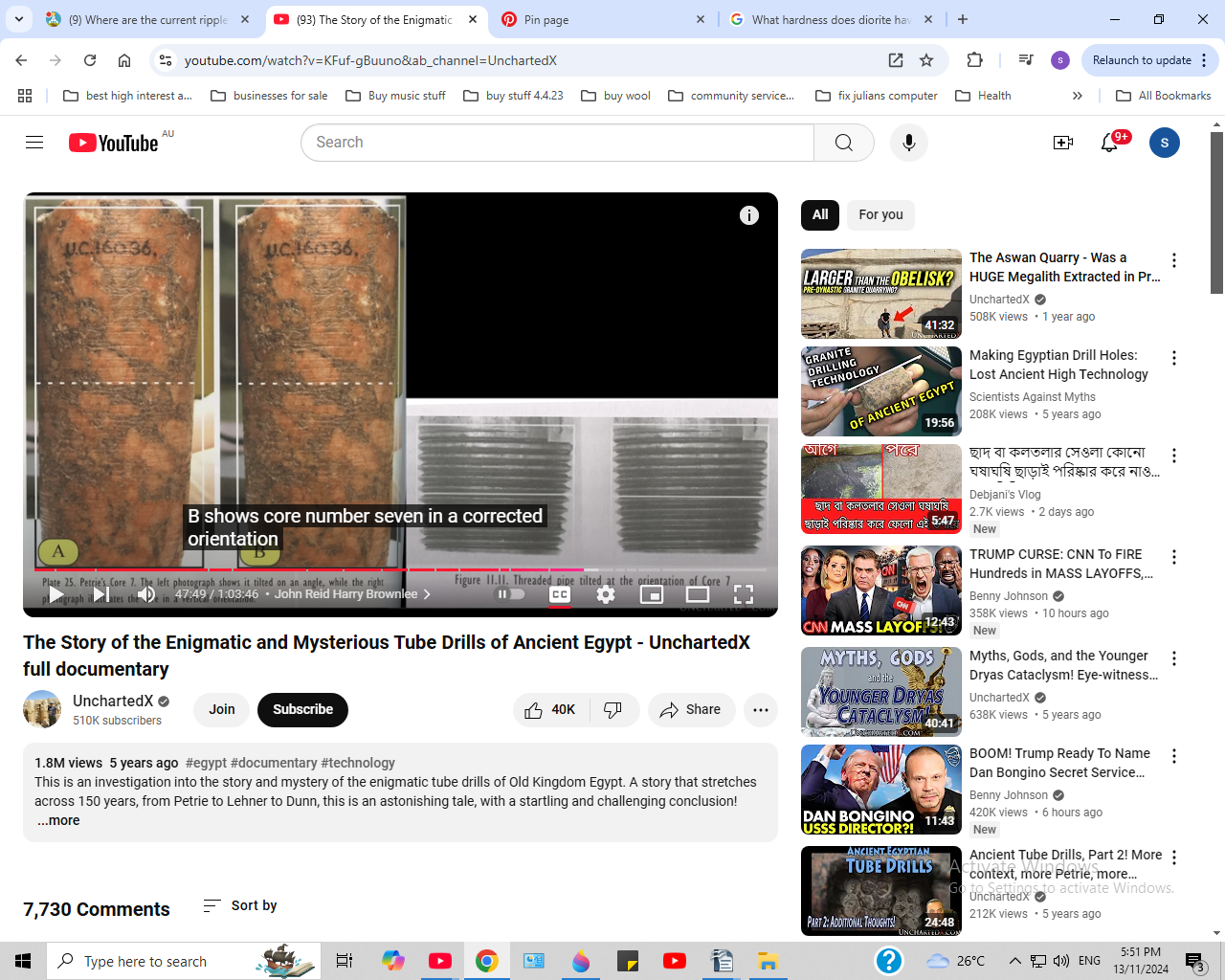Viewport: 1225px width, 980px height.
Task: Open the #egypt hashtag link
Action: coord(206,763)
